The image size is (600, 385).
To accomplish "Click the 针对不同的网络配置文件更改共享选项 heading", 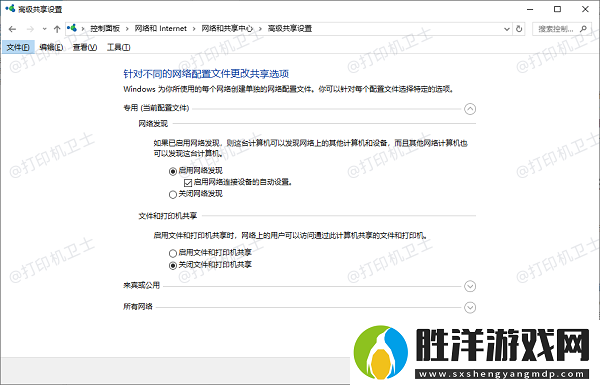I will point(206,73).
